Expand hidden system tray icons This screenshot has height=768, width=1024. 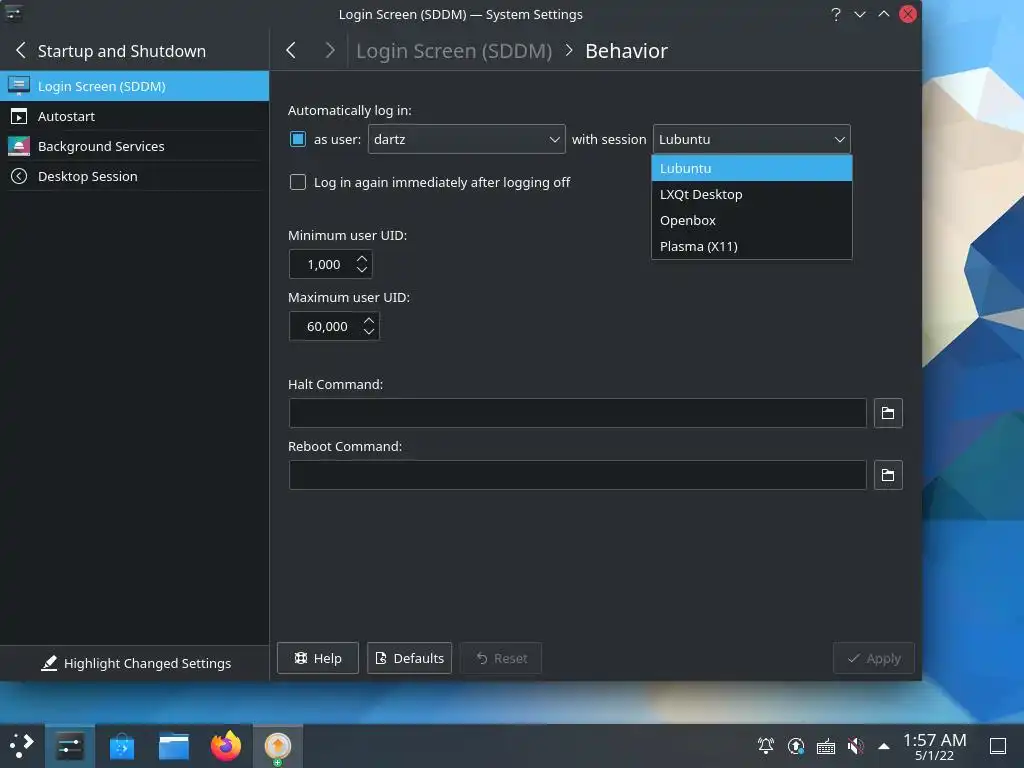coord(884,746)
